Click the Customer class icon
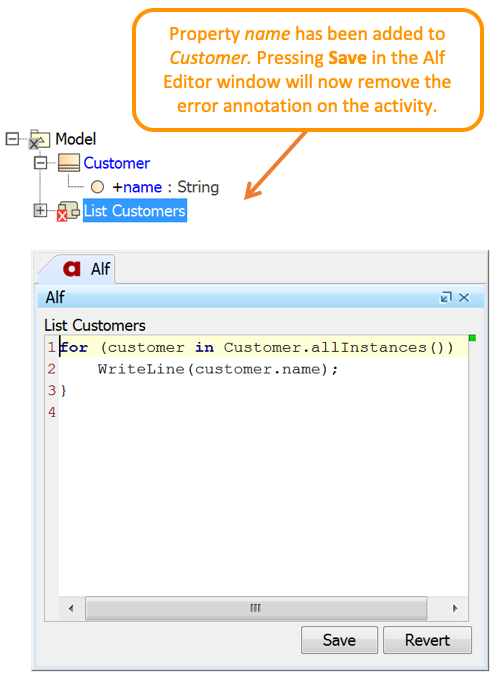This screenshot has width=496, height=680. click(x=69, y=163)
